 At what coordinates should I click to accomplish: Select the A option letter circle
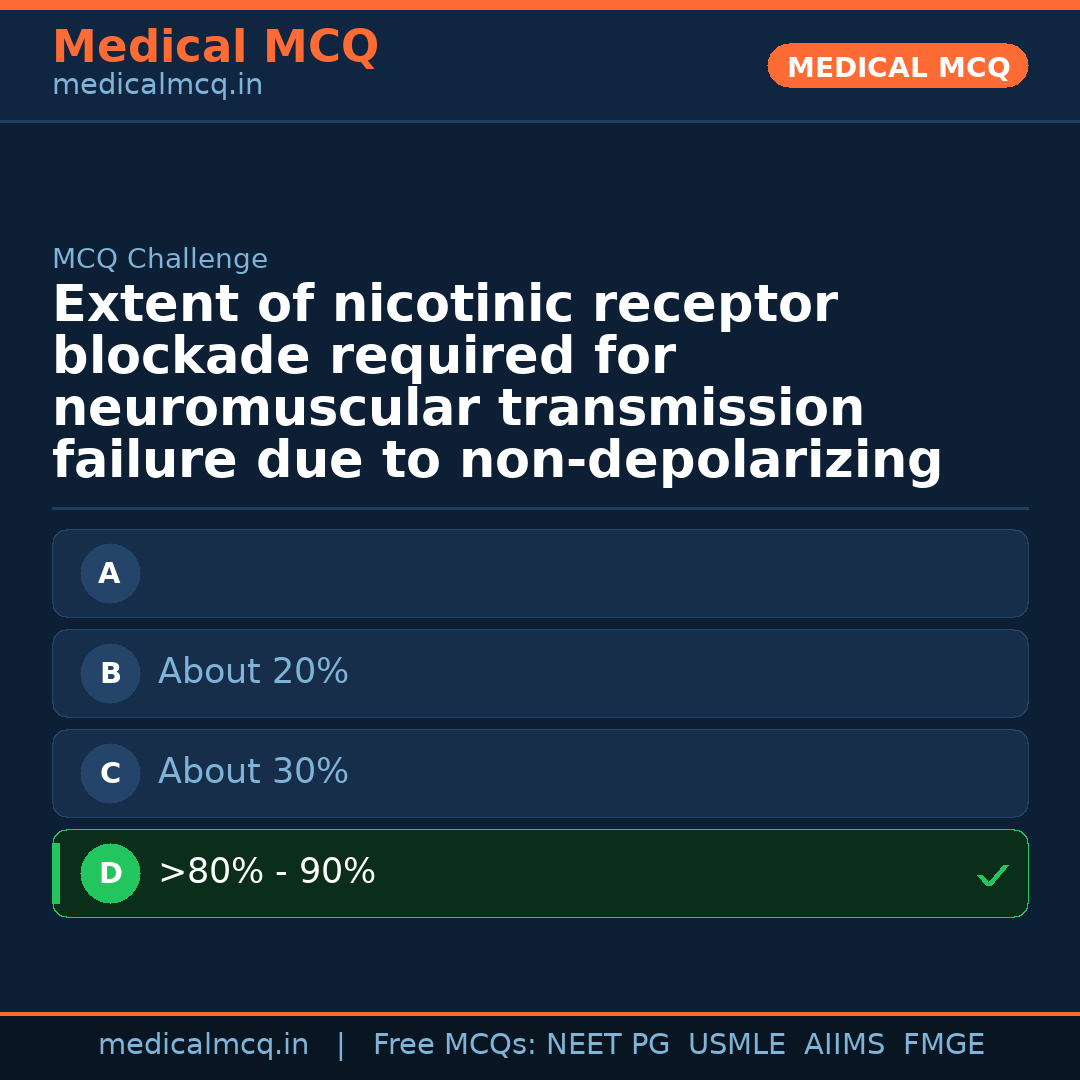point(110,574)
